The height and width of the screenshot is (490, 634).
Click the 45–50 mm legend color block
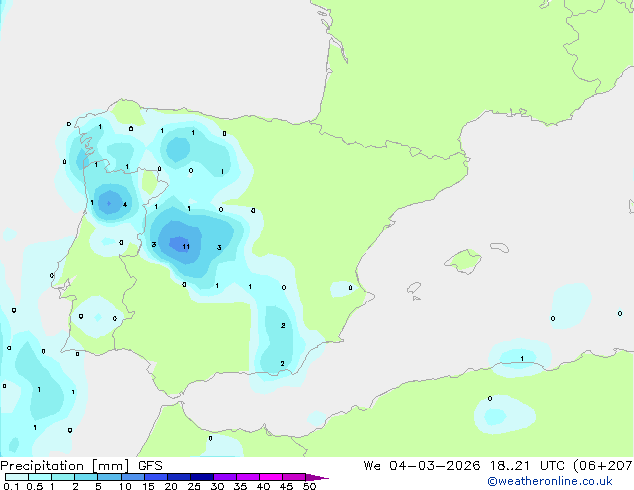[294, 477]
